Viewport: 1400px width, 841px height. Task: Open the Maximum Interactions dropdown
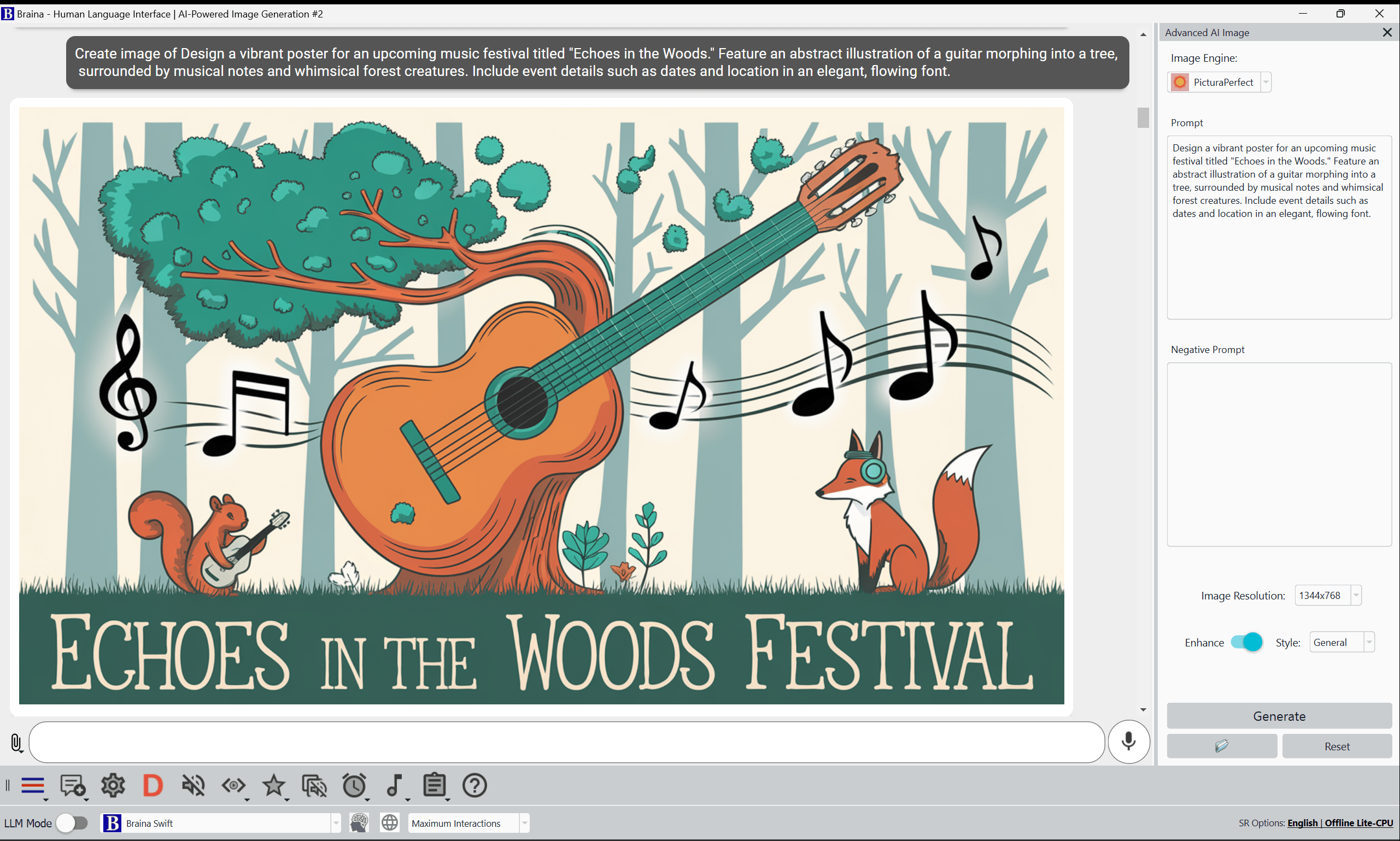(468, 823)
